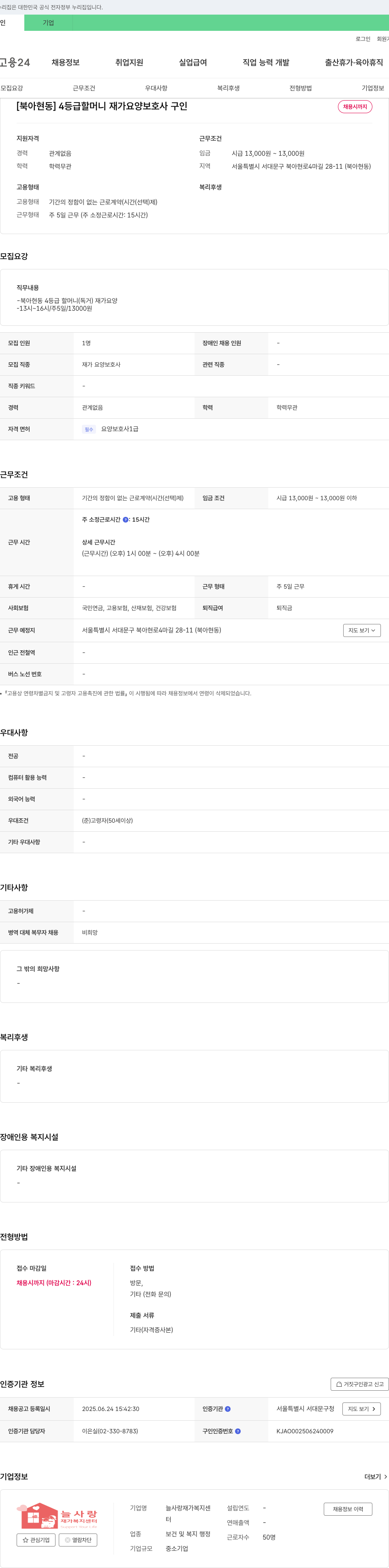Click the job title 재가요양보호사 구인
The image size is (389, 1568).
[x=101, y=106]
